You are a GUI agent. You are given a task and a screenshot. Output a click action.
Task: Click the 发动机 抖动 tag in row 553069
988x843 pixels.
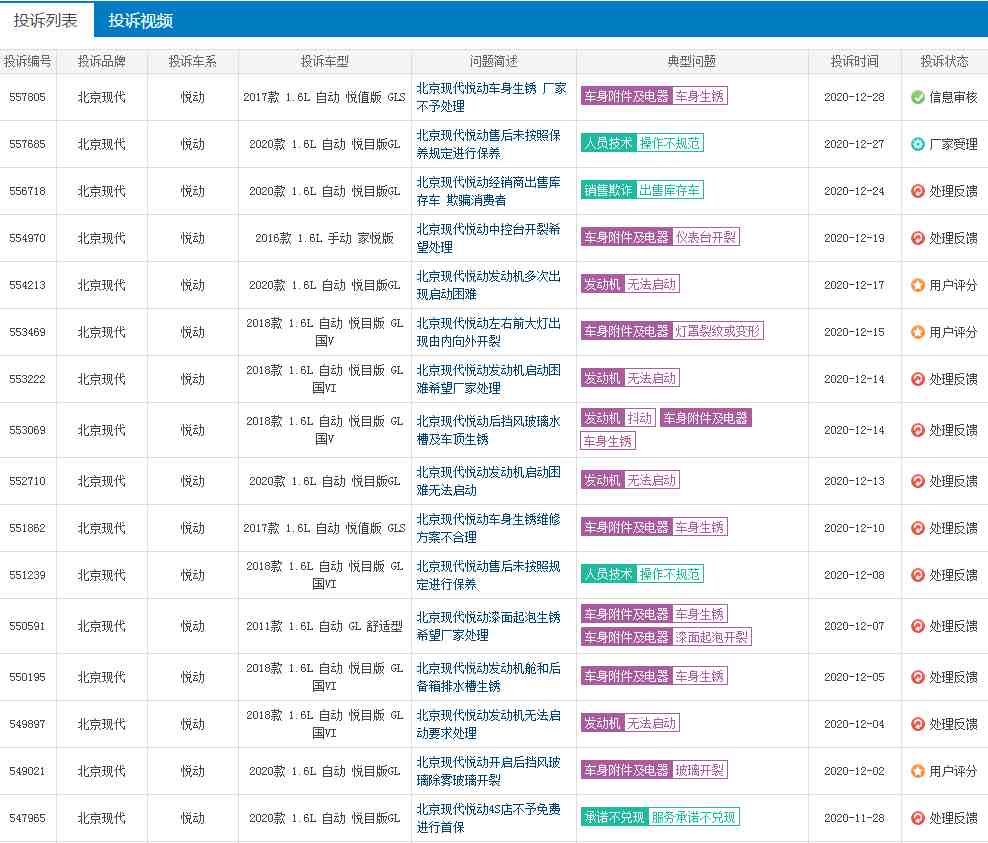click(x=618, y=418)
